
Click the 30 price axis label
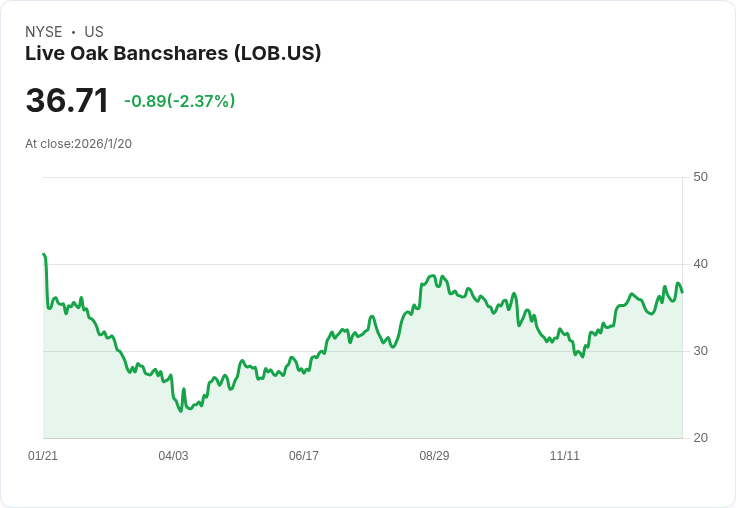click(x=700, y=351)
